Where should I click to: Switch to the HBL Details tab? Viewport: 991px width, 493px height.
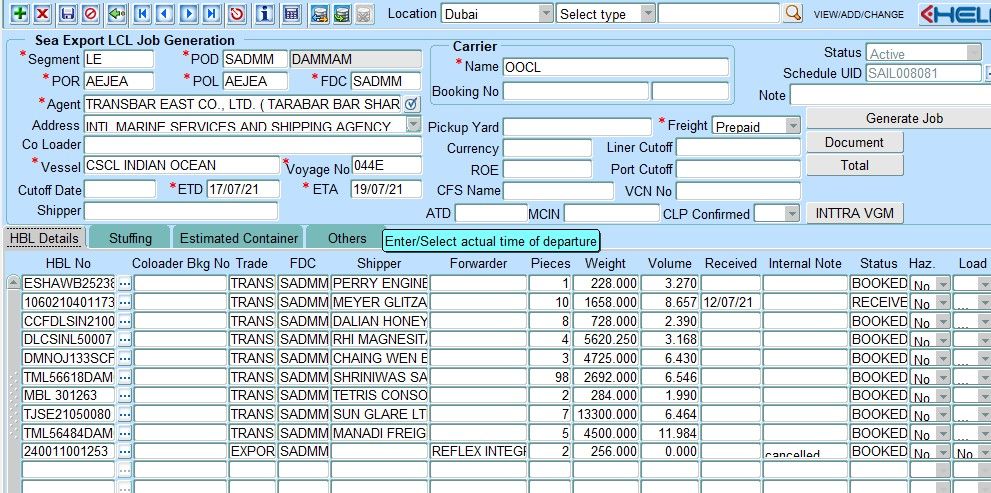pyautogui.click(x=44, y=238)
